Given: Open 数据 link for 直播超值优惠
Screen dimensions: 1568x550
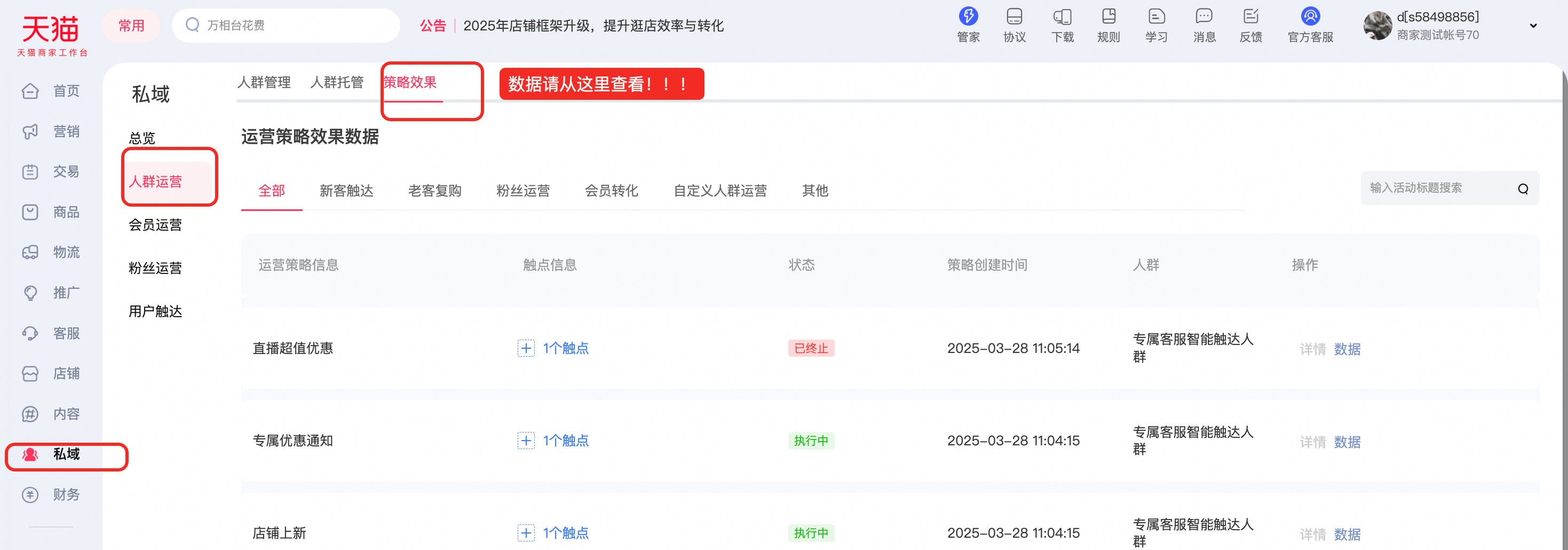Looking at the screenshot, I should [1347, 349].
